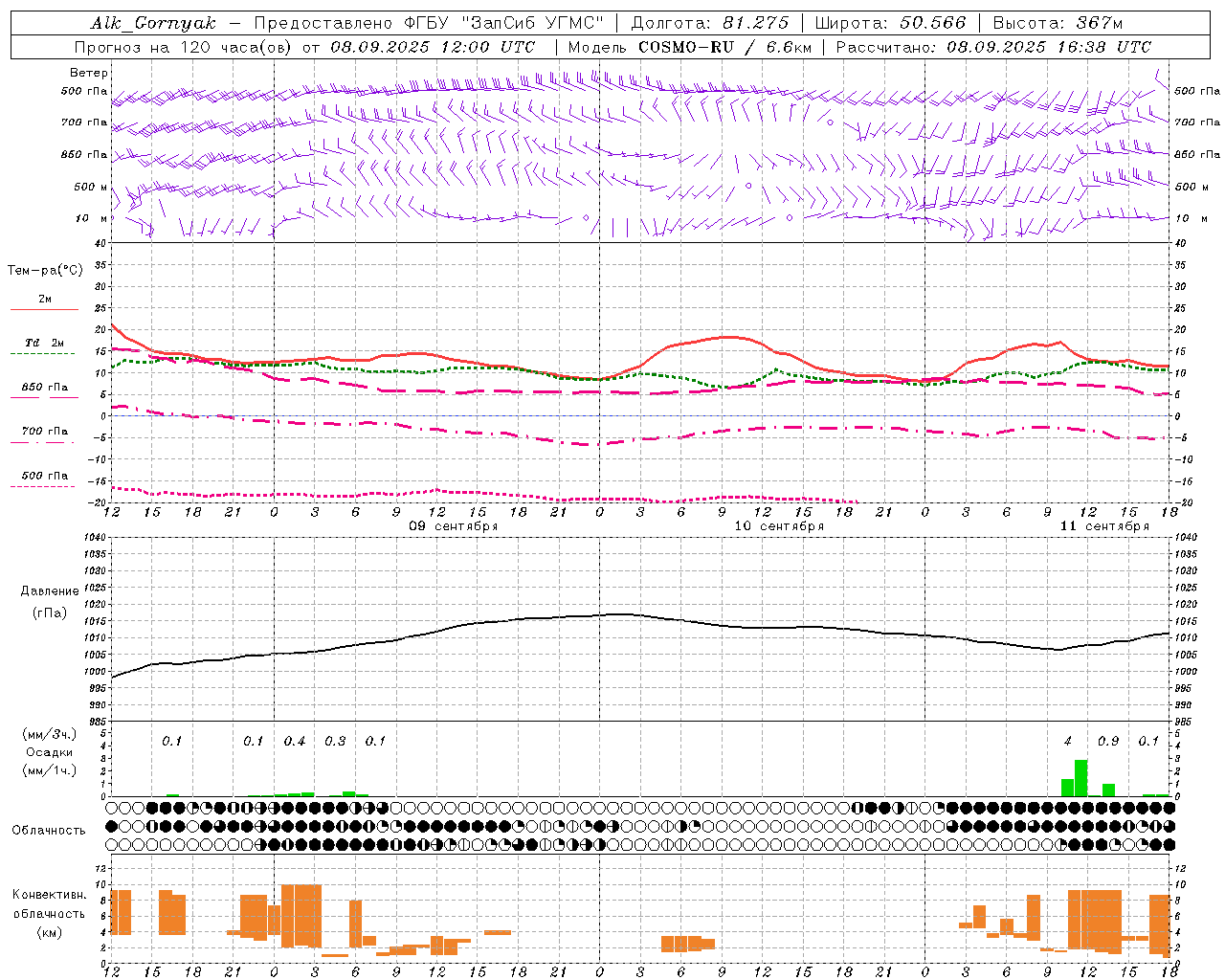Click the latitude value "Широта: 50.566"
The height and width of the screenshot is (980, 1225).
point(891,23)
